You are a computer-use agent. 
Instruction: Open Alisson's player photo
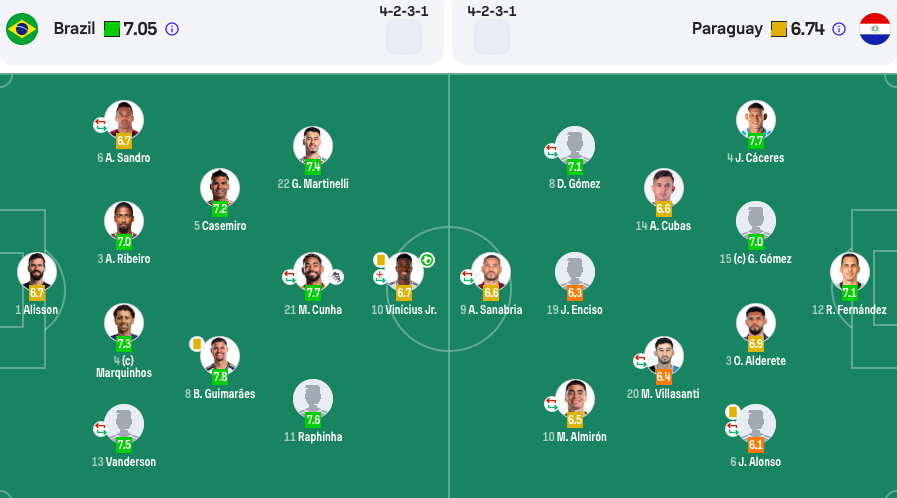click(x=37, y=271)
